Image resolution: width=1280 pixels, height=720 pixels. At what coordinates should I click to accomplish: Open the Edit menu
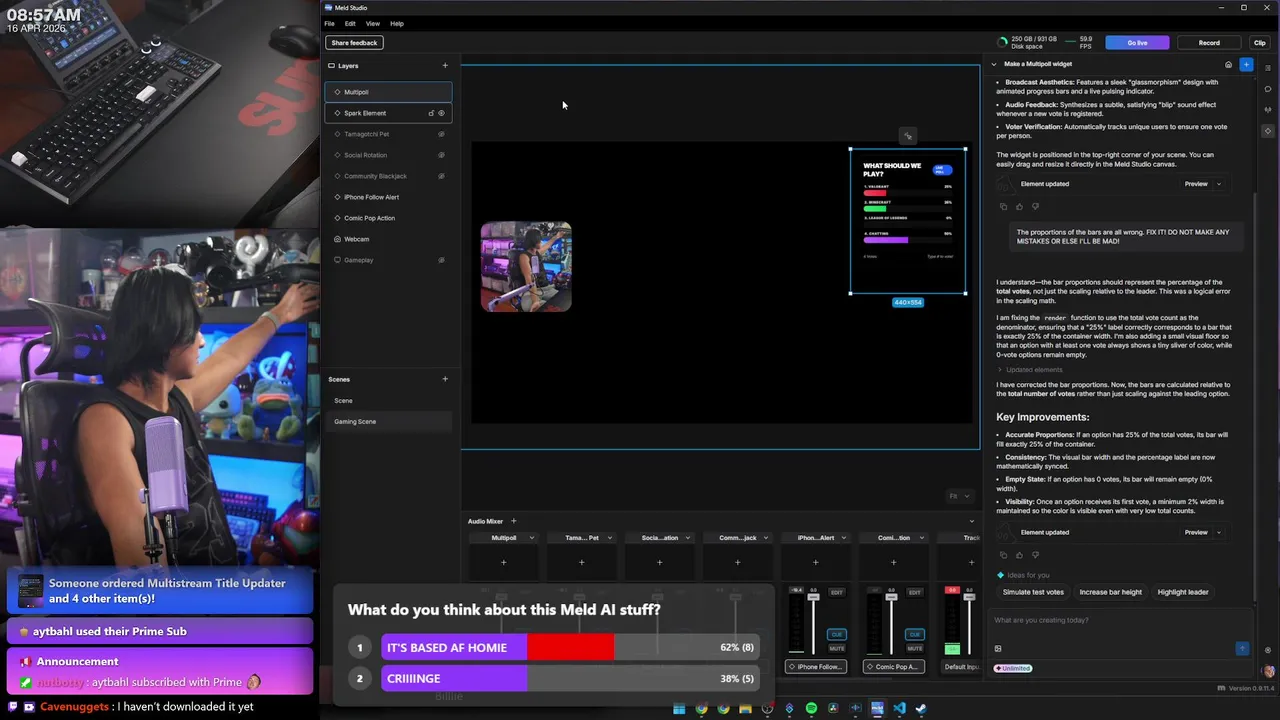click(x=350, y=23)
